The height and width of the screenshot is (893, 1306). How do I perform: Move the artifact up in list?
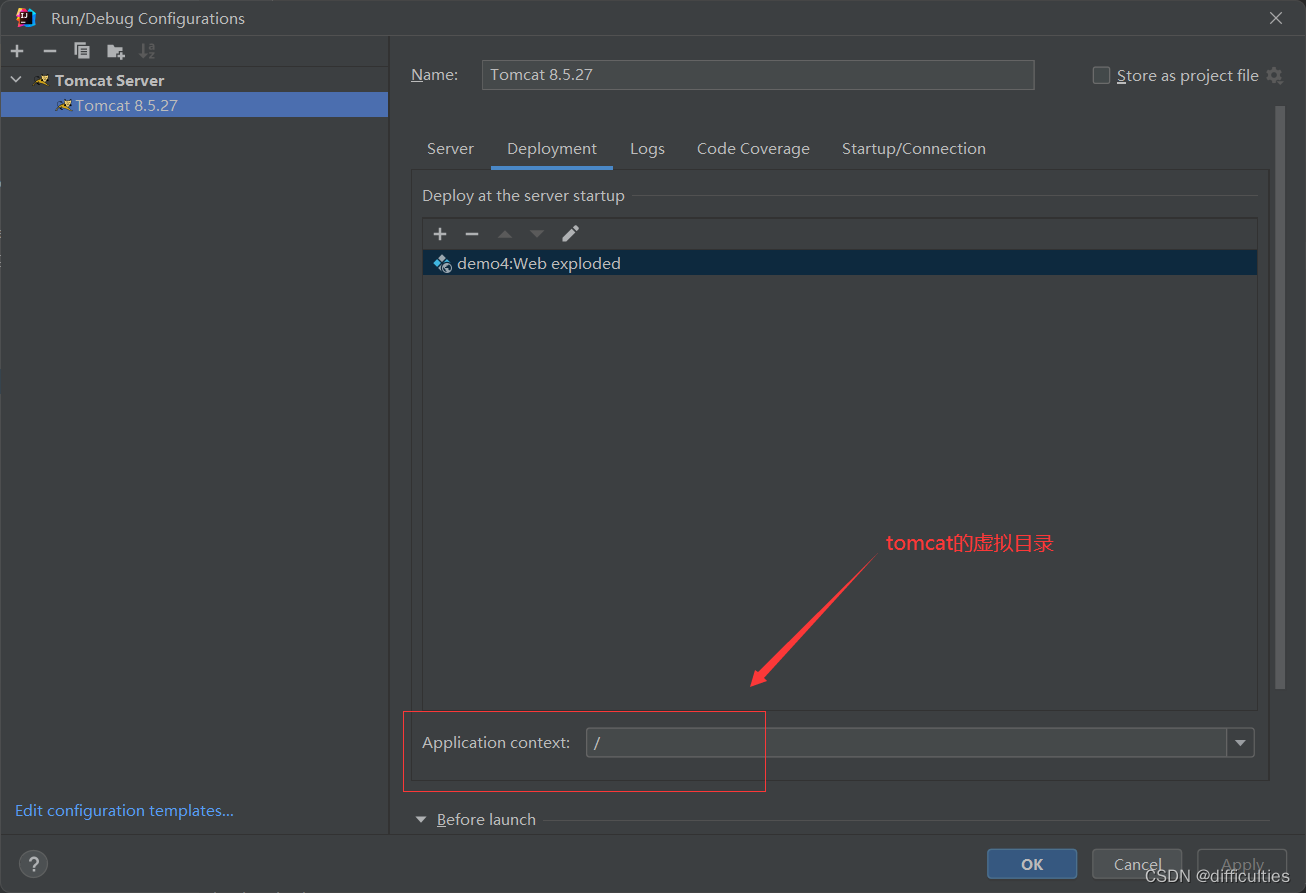click(505, 234)
